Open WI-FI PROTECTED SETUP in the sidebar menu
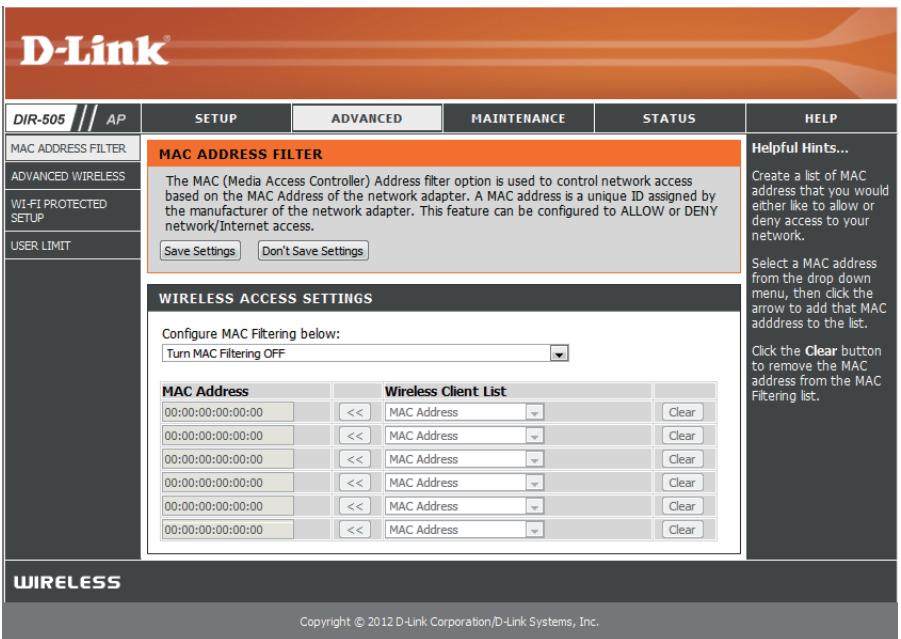Screen dimensions: 901x639 click(x=72, y=210)
